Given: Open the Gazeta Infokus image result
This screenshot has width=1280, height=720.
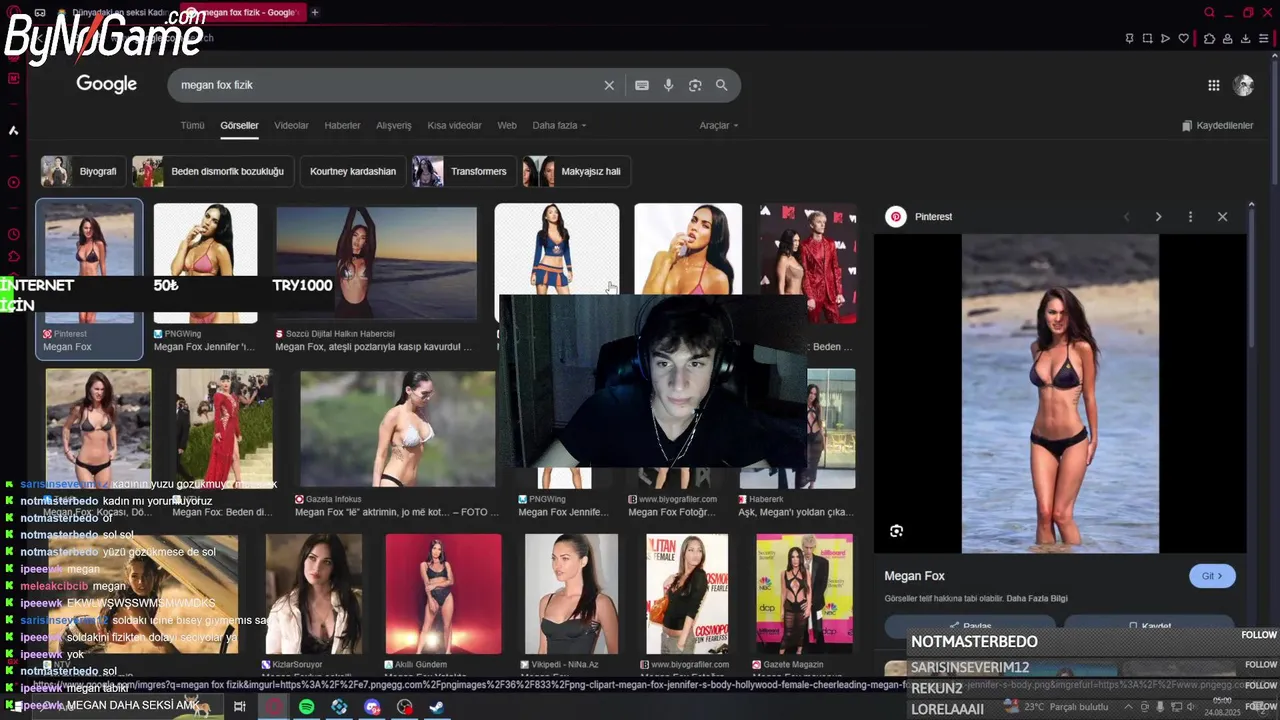Looking at the screenshot, I should [x=397, y=444].
